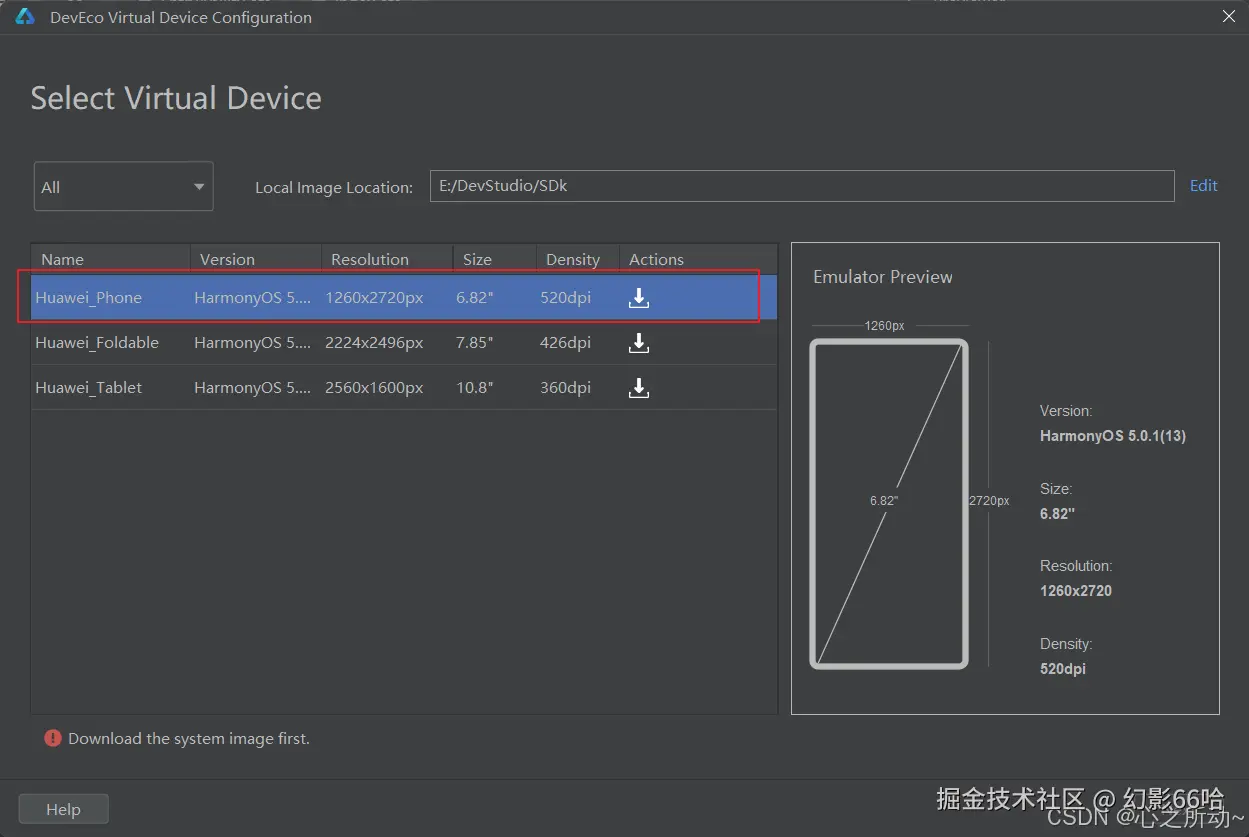The height and width of the screenshot is (837, 1249).
Task: Sort by the Density column header
Action: (578, 259)
